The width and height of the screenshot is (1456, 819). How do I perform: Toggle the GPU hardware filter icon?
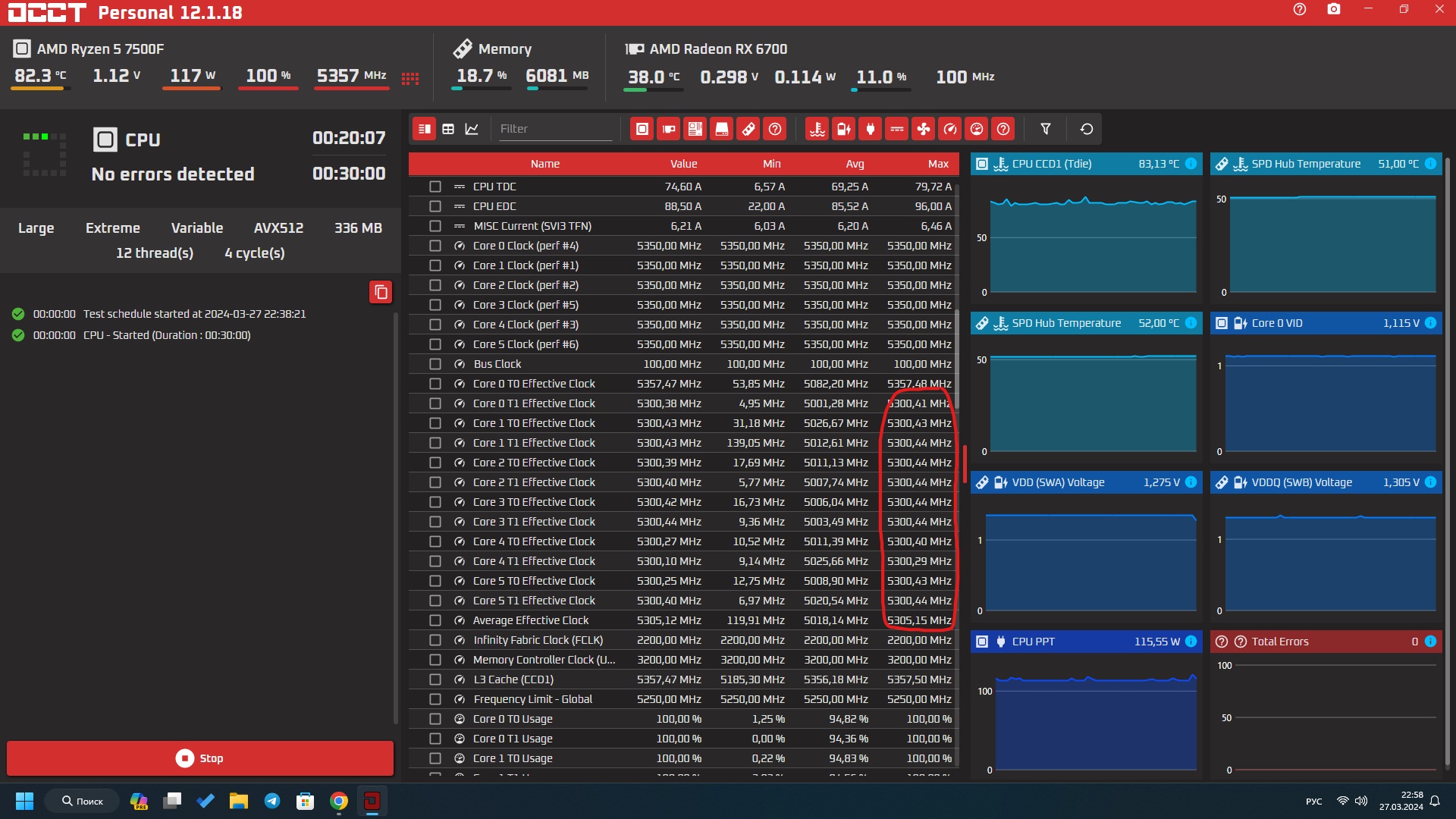[668, 129]
